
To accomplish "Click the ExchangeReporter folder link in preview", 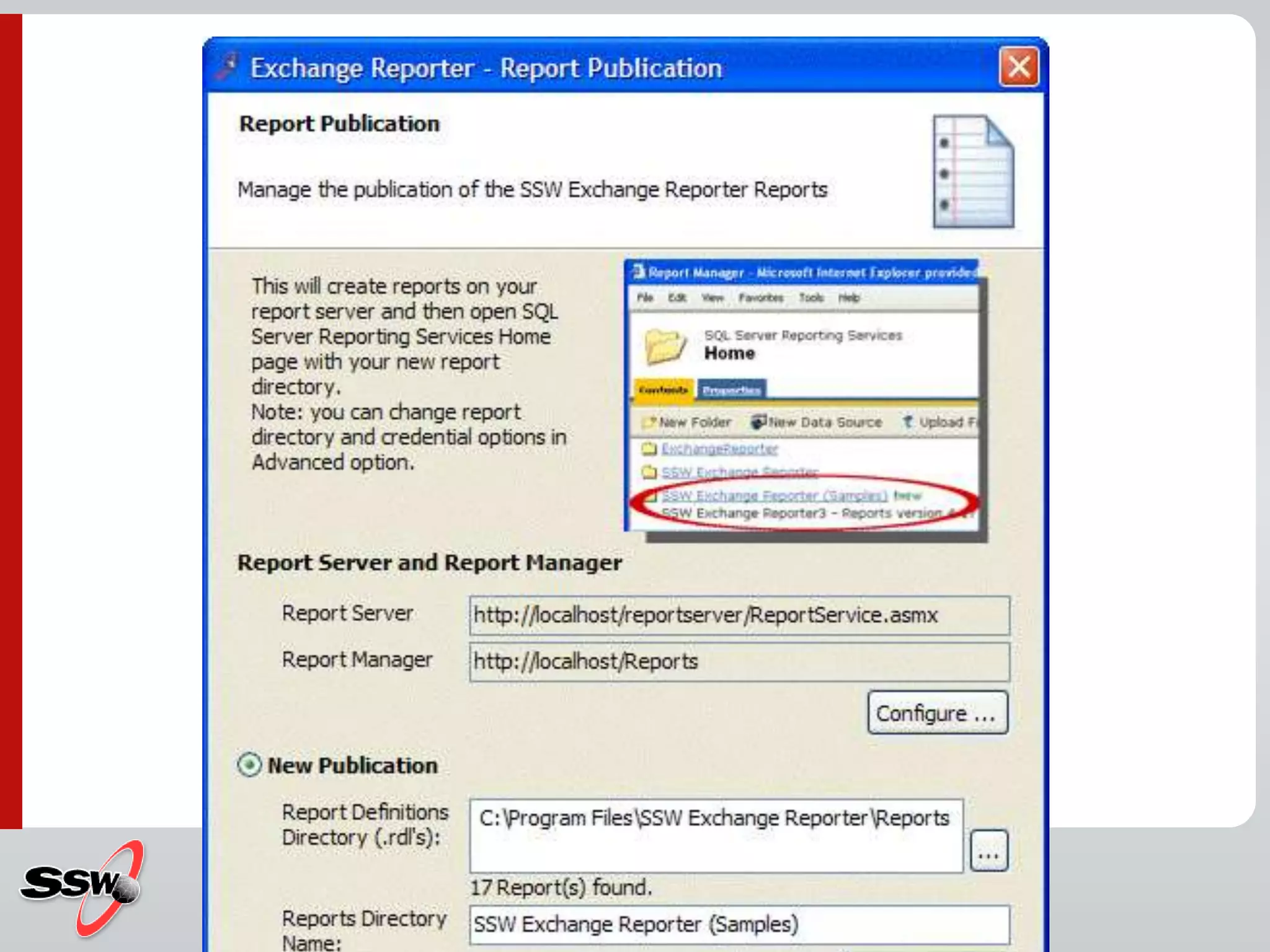I will 719,448.
